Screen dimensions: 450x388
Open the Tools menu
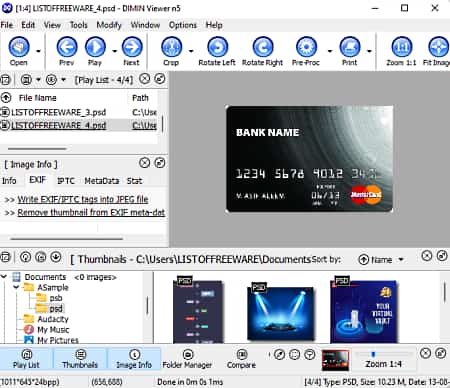(79, 25)
